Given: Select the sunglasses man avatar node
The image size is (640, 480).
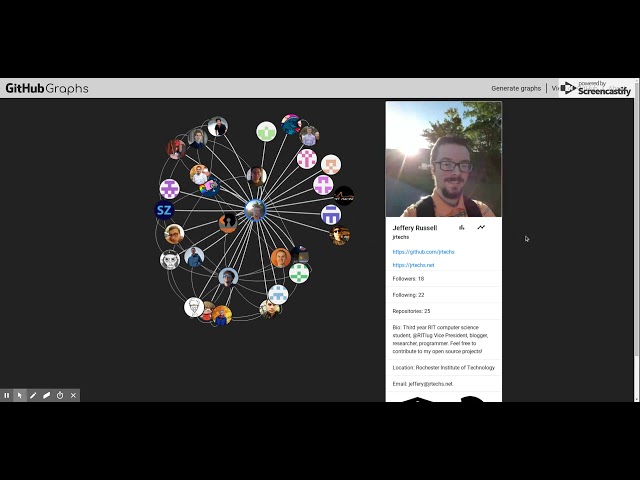Looking at the screenshot, I should tap(340, 235).
